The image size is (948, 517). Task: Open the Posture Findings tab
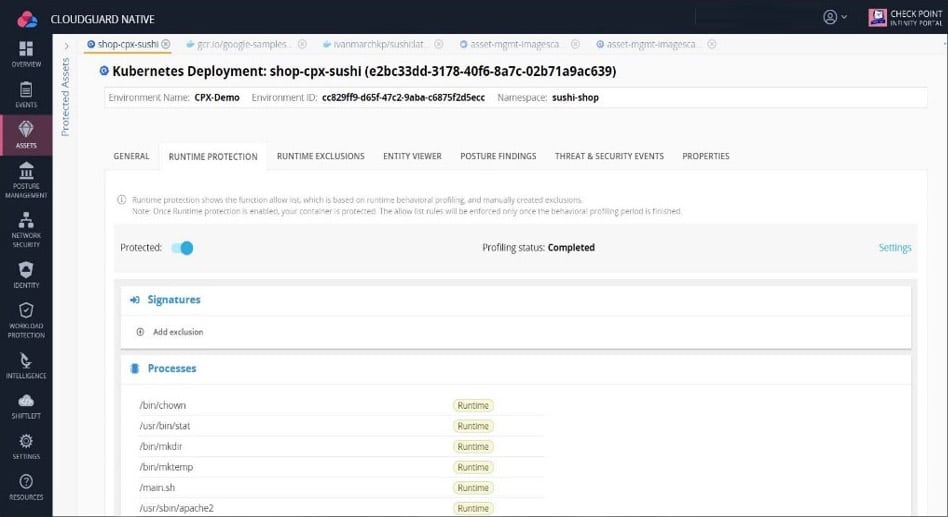tap(498, 156)
